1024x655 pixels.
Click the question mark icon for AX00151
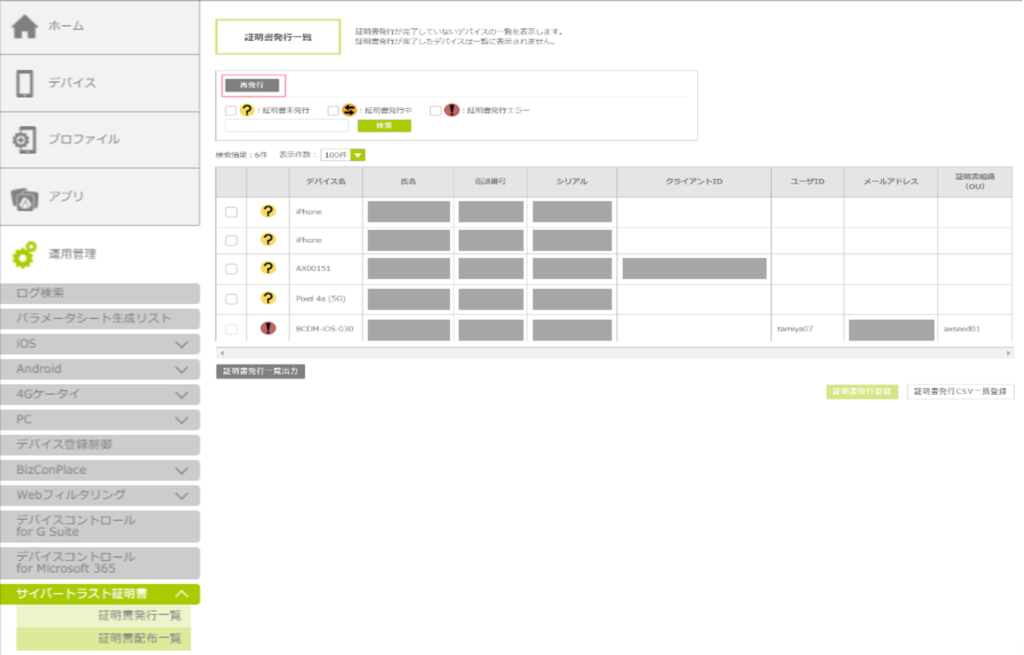tap(268, 268)
